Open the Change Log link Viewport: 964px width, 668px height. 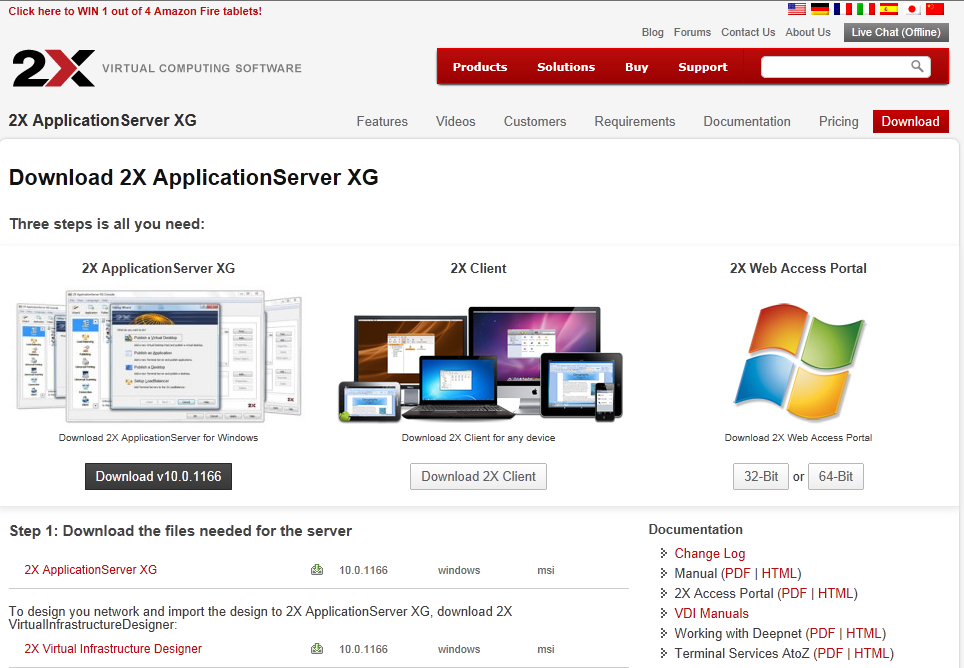(709, 553)
